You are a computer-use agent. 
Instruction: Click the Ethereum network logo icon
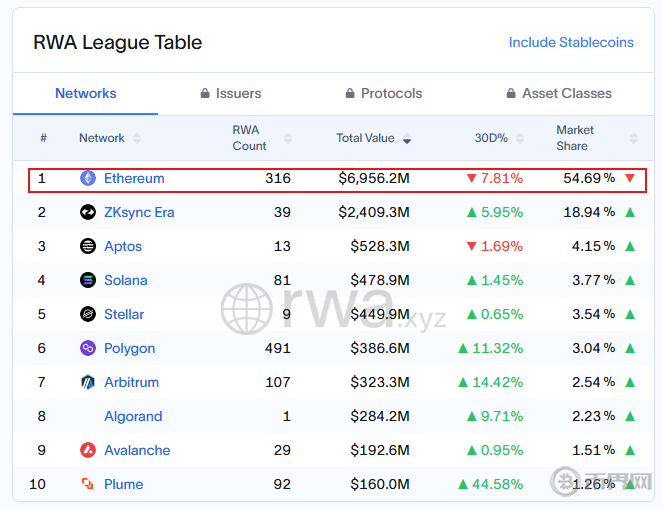coord(88,179)
